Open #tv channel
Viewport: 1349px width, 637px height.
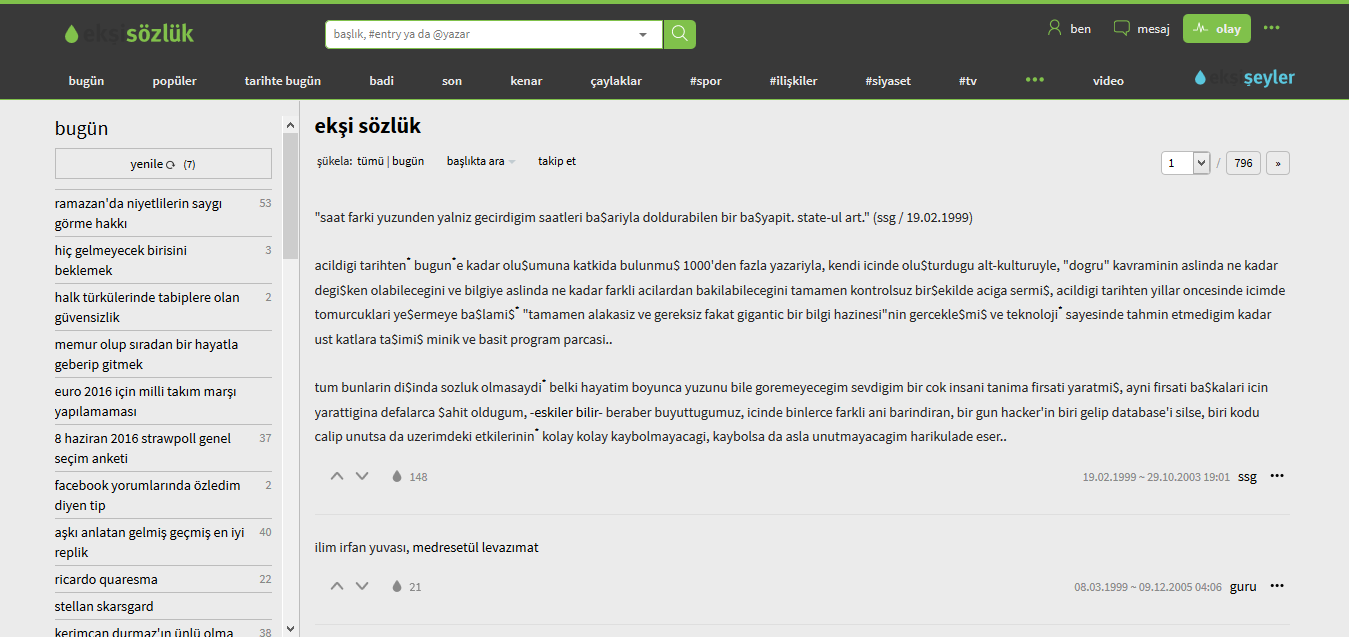point(967,81)
